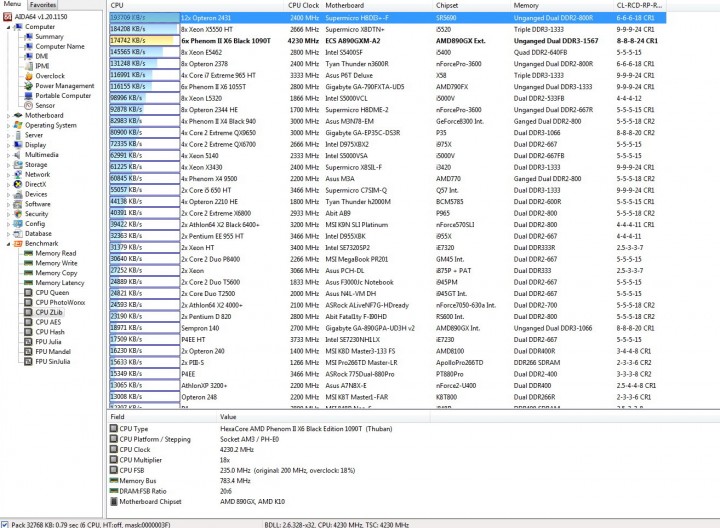Select the CPU ZLib benchmark icon

28,312
